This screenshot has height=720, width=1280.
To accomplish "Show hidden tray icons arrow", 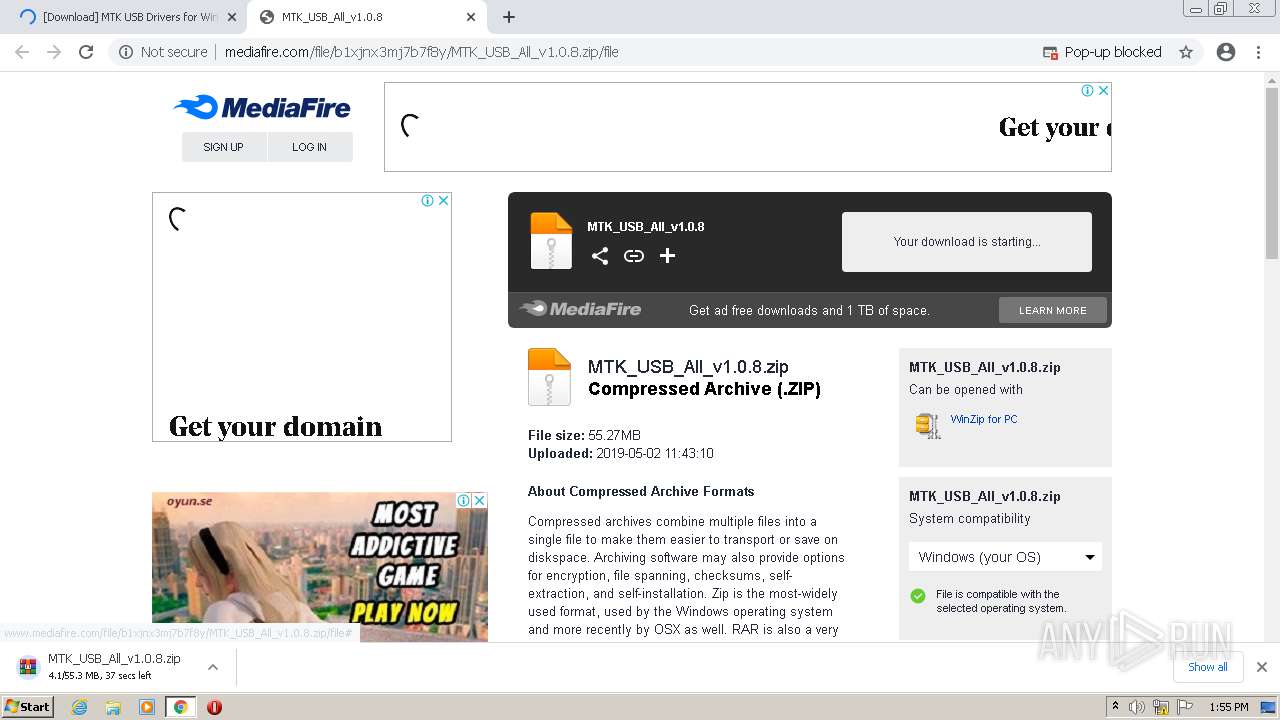I will point(1115,707).
